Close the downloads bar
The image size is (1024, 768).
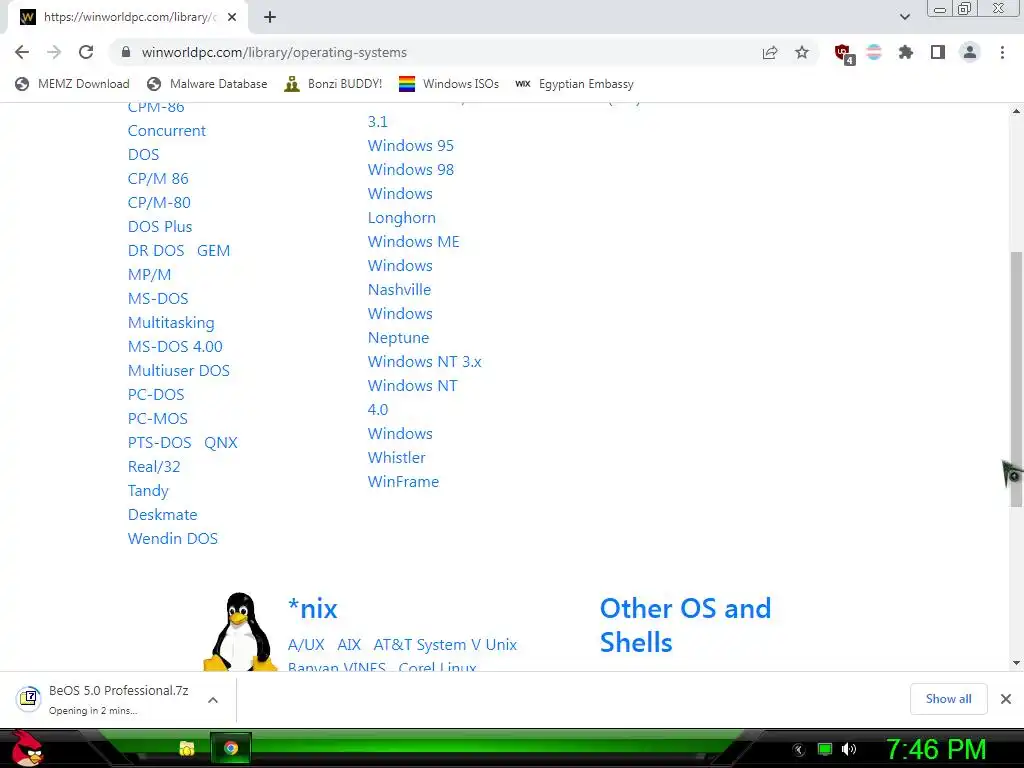coord(1006,699)
